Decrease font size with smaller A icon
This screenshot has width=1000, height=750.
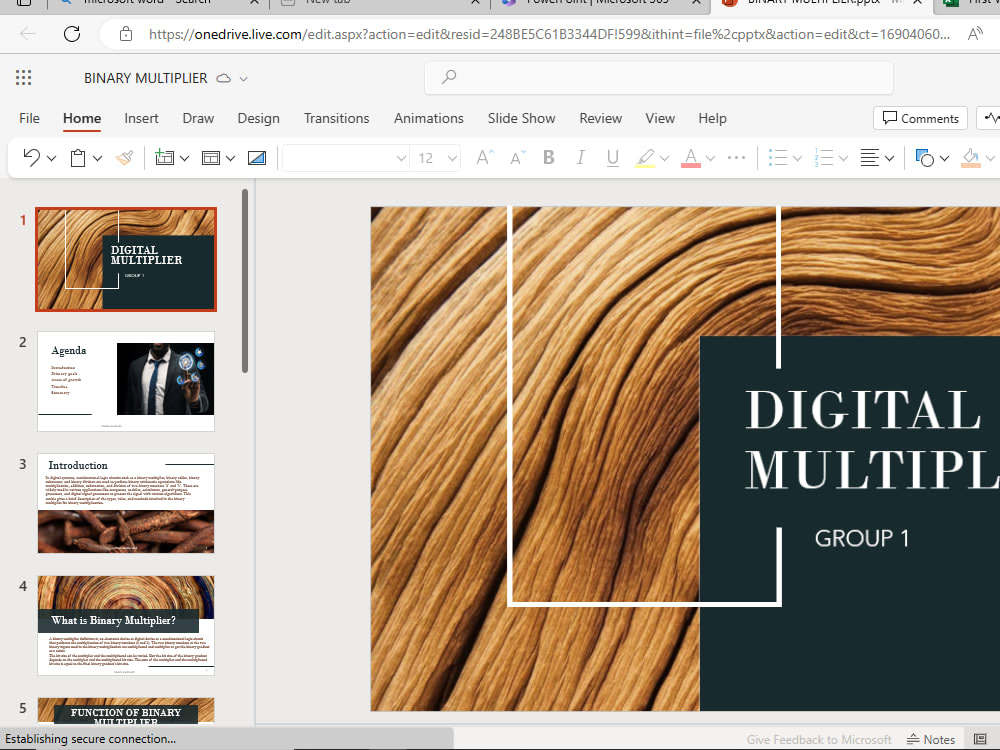(x=517, y=158)
